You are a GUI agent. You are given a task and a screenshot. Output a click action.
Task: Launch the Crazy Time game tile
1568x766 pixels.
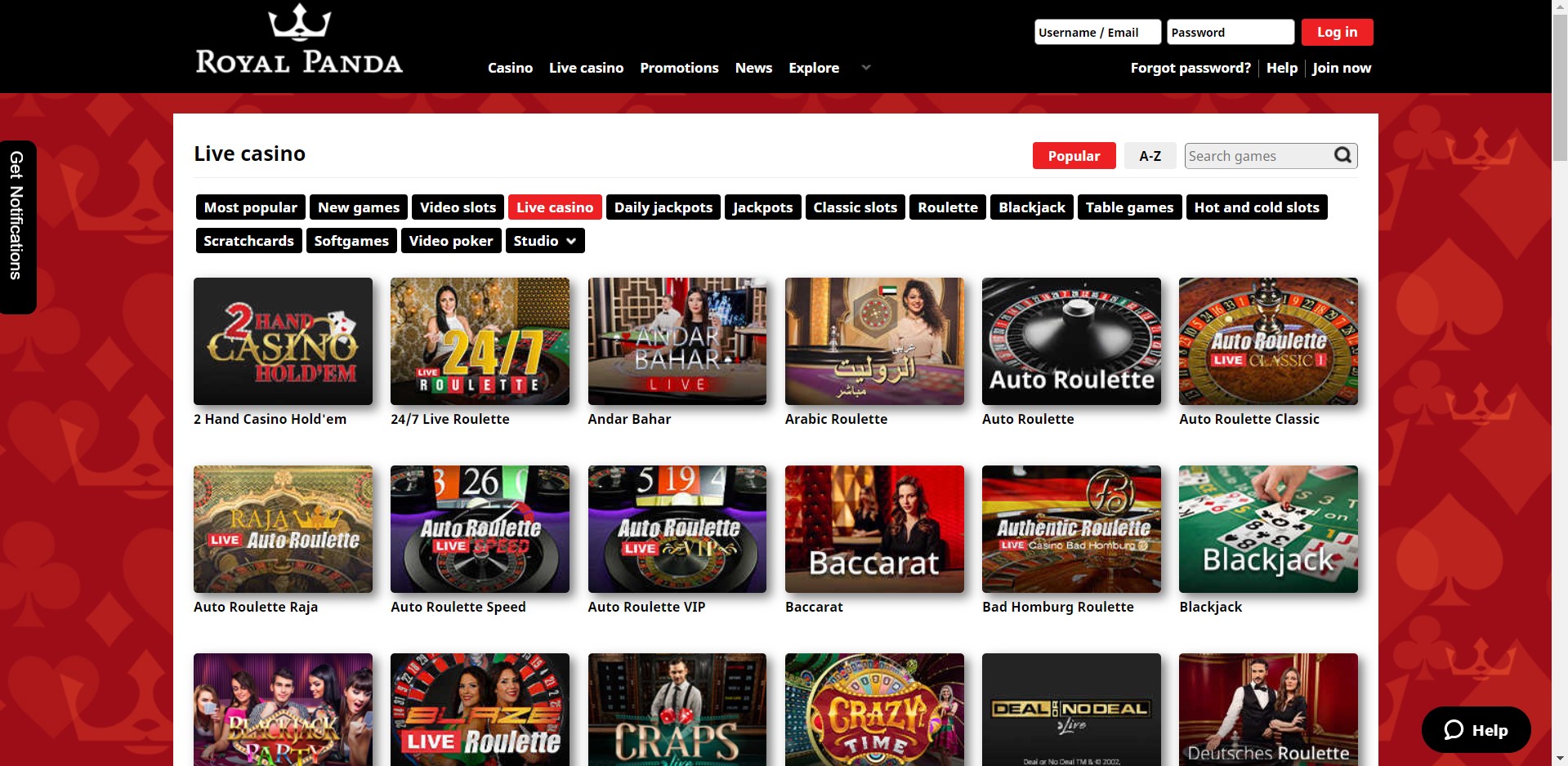coord(874,709)
